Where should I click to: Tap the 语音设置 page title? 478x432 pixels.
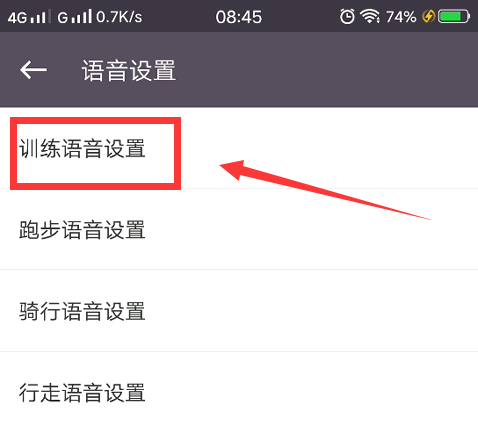129,70
